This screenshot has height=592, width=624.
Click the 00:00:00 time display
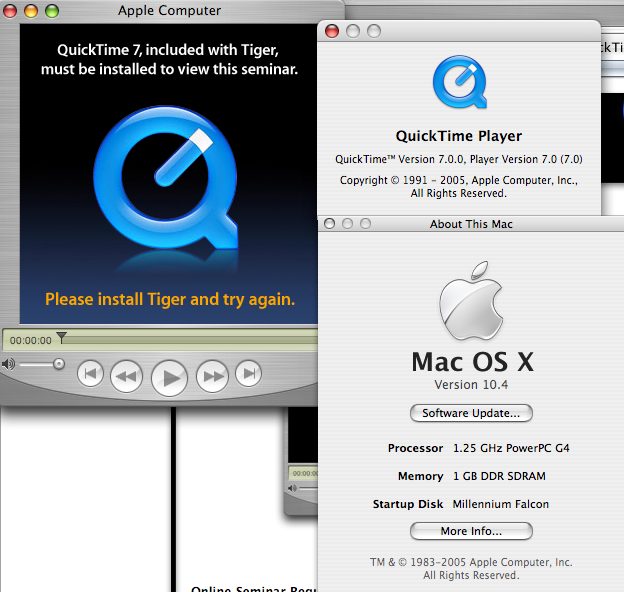(31, 341)
